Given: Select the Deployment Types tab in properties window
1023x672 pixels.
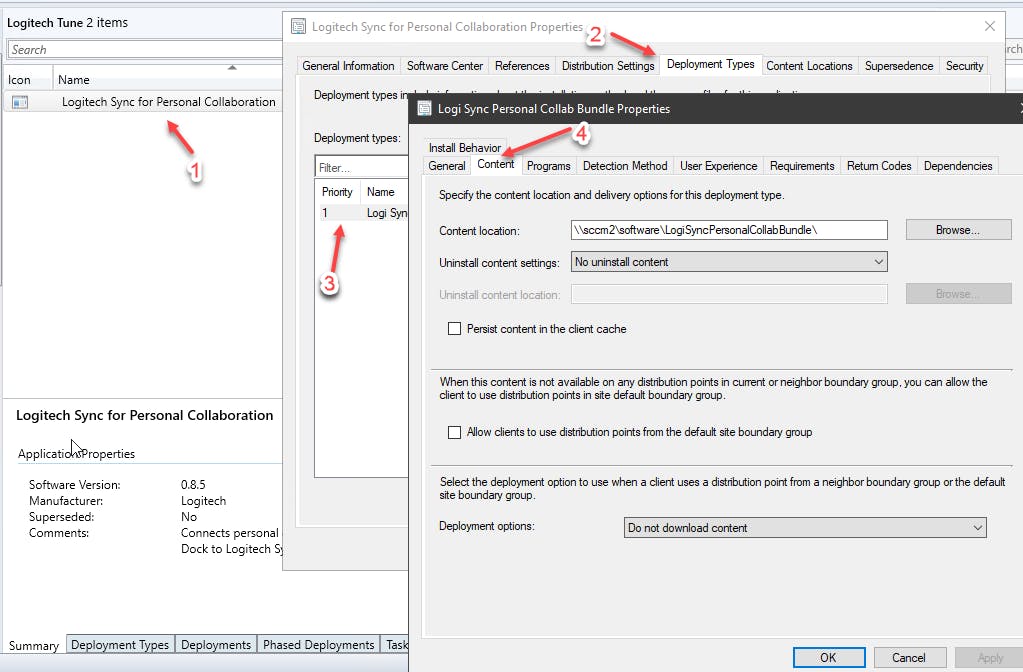Looking at the screenshot, I should (710, 64).
